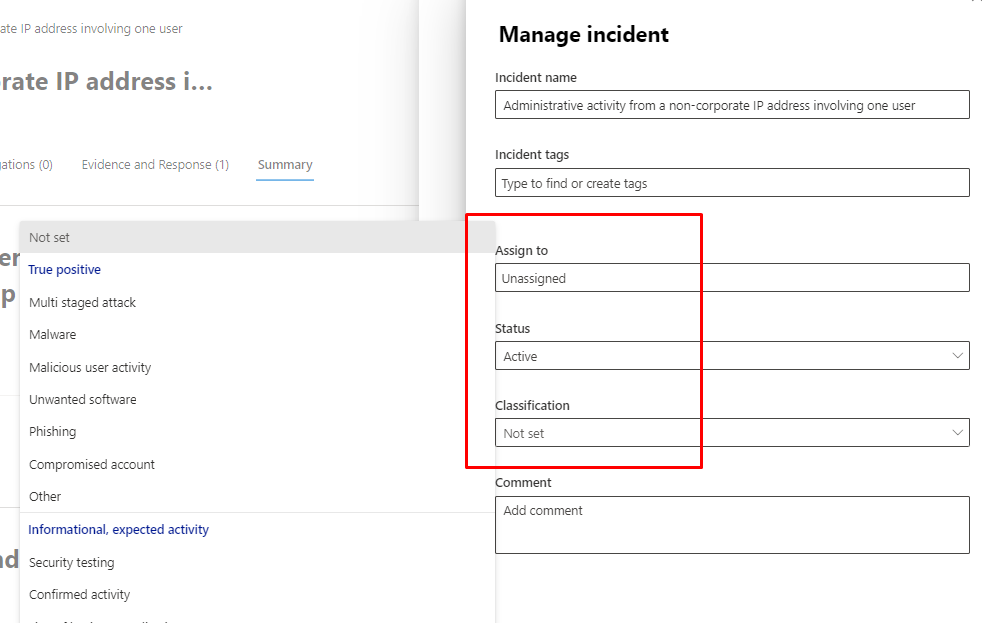Click the Incident tags input box
Screen dimensions: 982x623
tap(731, 183)
